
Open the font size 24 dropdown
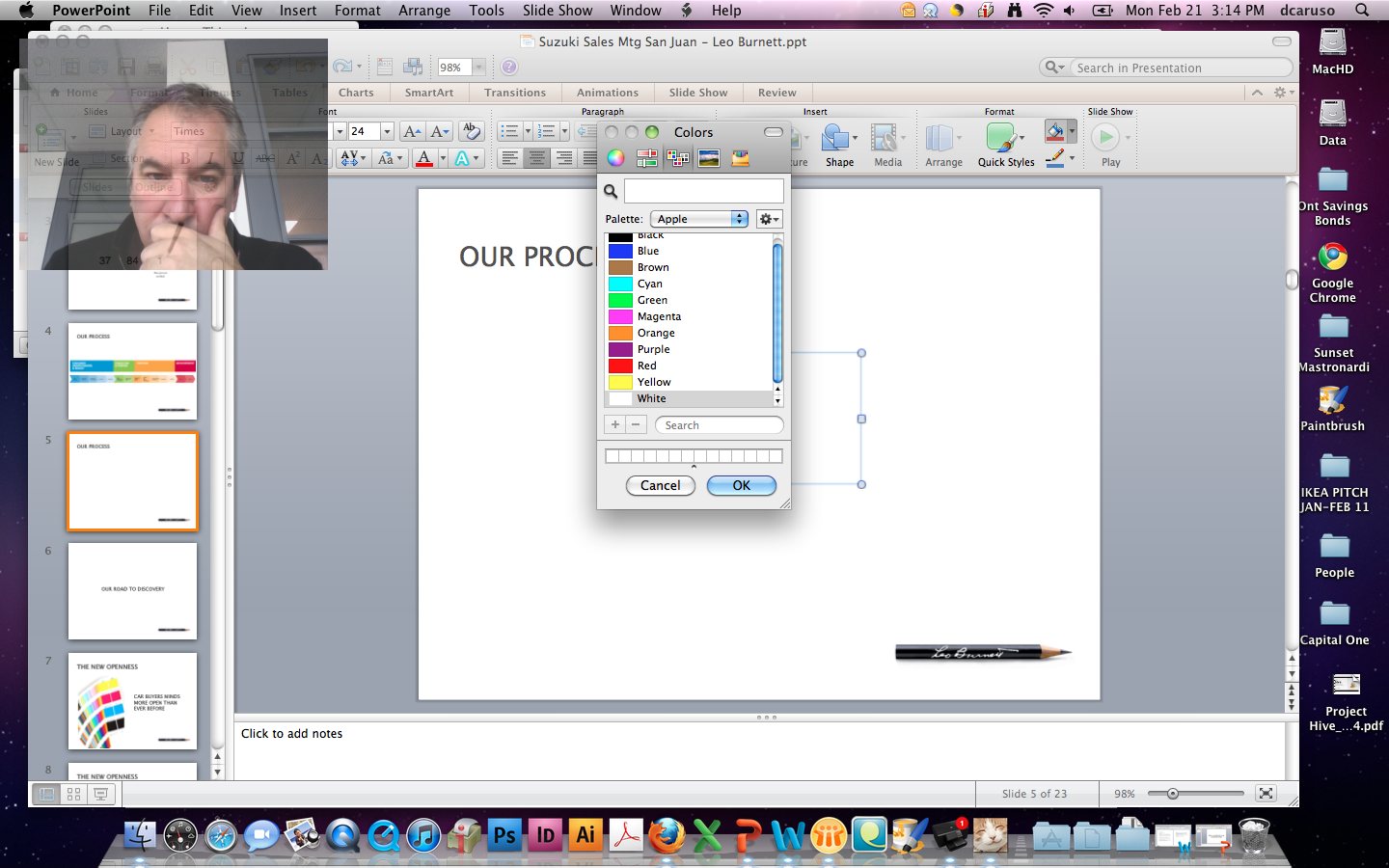coord(387,131)
